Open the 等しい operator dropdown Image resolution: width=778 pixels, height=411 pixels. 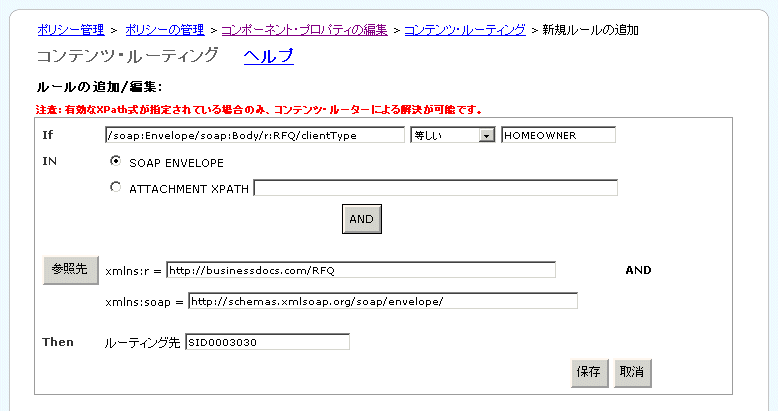coord(453,135)
